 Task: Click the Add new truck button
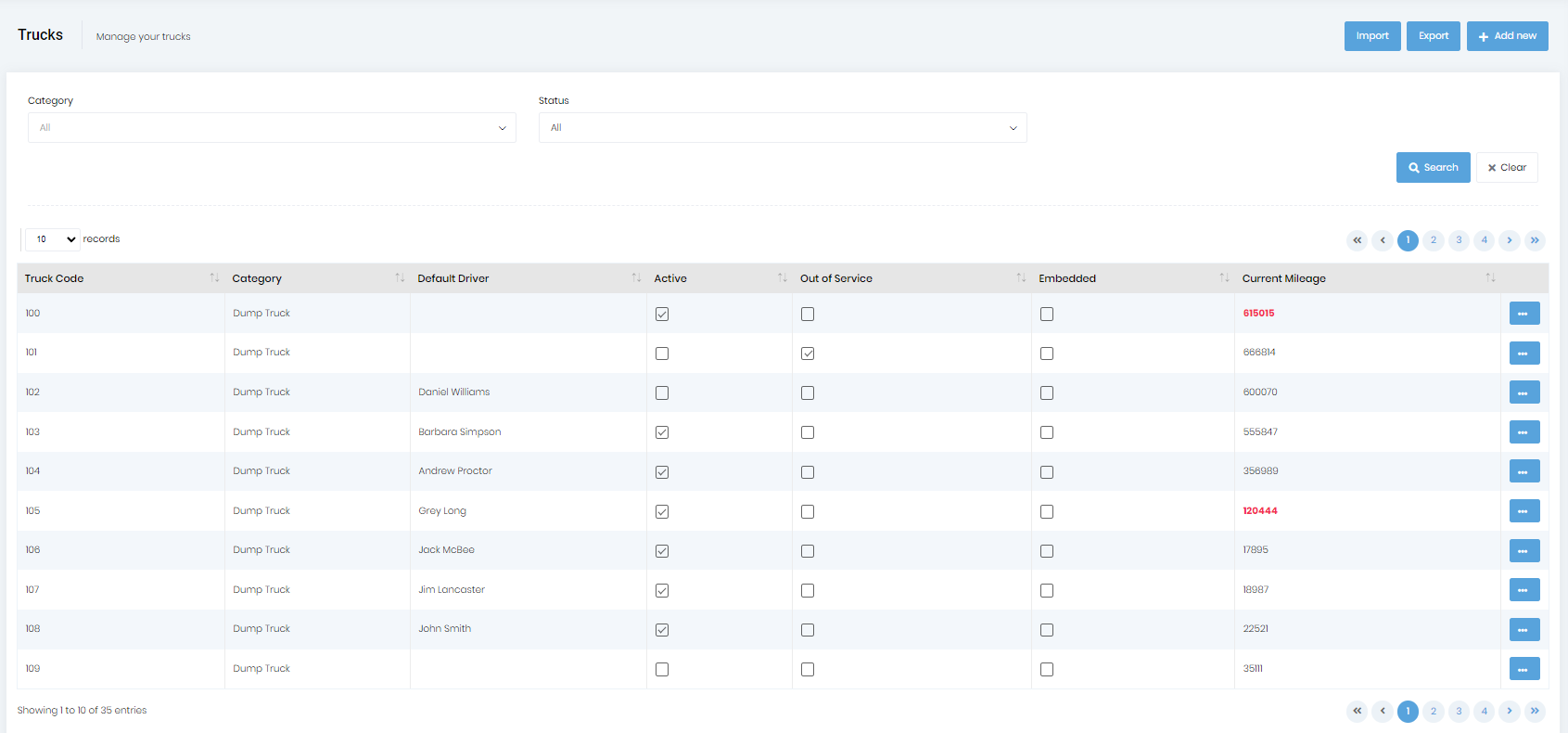pyautogui.click(x=1507, y=36)
